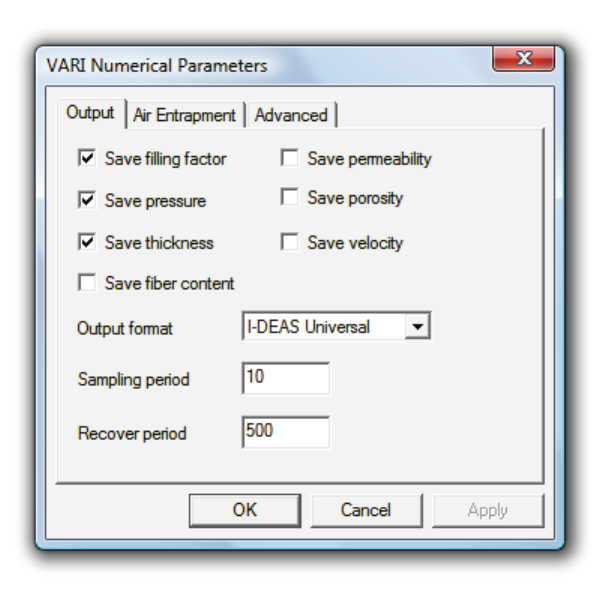Click the dialog title bar text

coord(157,66)
